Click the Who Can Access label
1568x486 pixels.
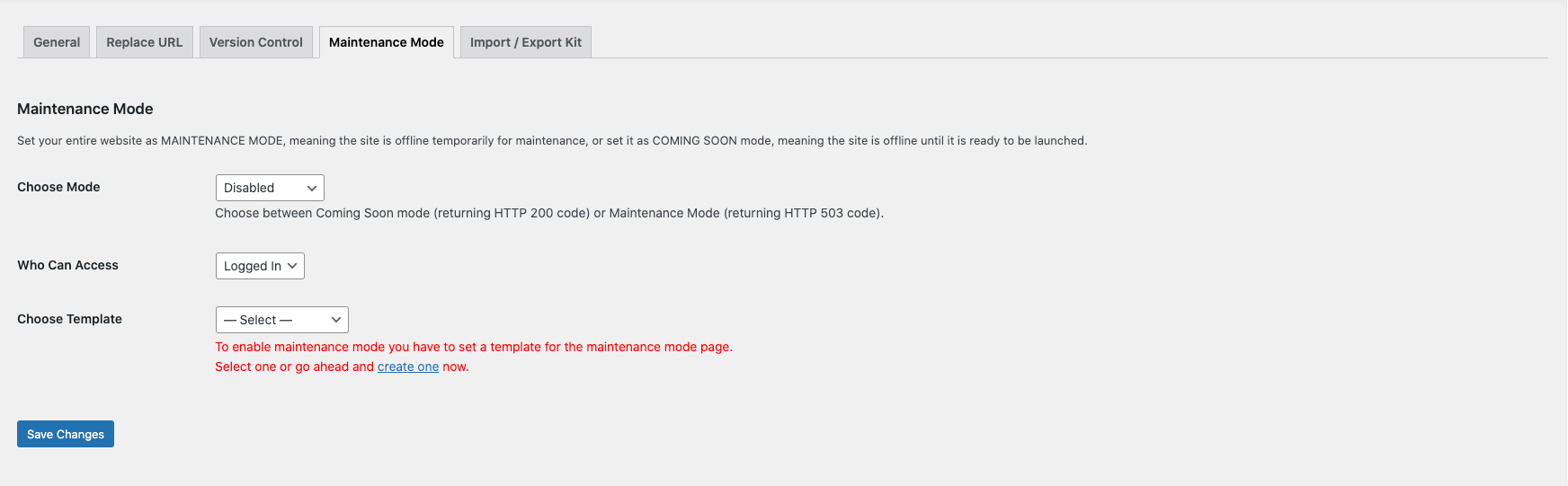pyautogui.click(x=67, y=265)
